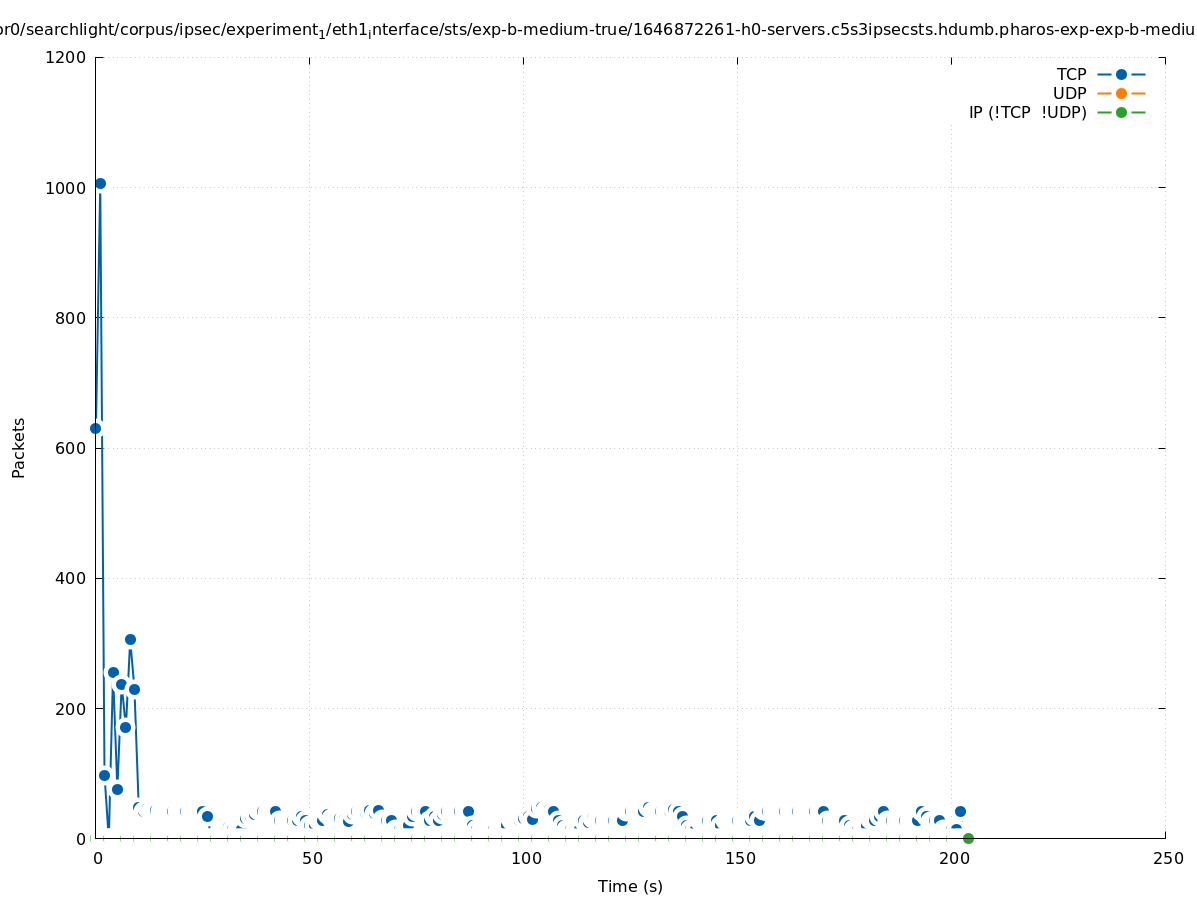Click the 800 tick label on the y-axis
1197x900 pixels.
click(x=70, y=318)
